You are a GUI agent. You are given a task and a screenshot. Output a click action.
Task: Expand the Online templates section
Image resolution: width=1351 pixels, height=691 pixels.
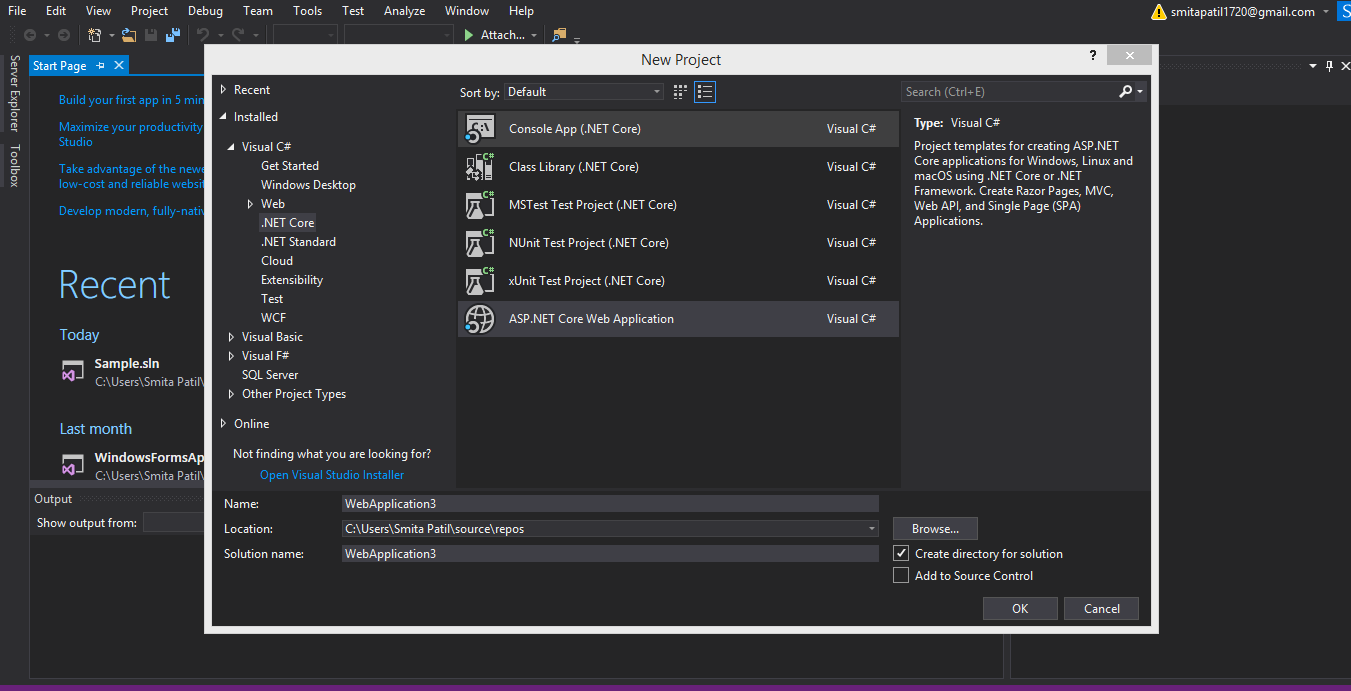pos(222,423)
